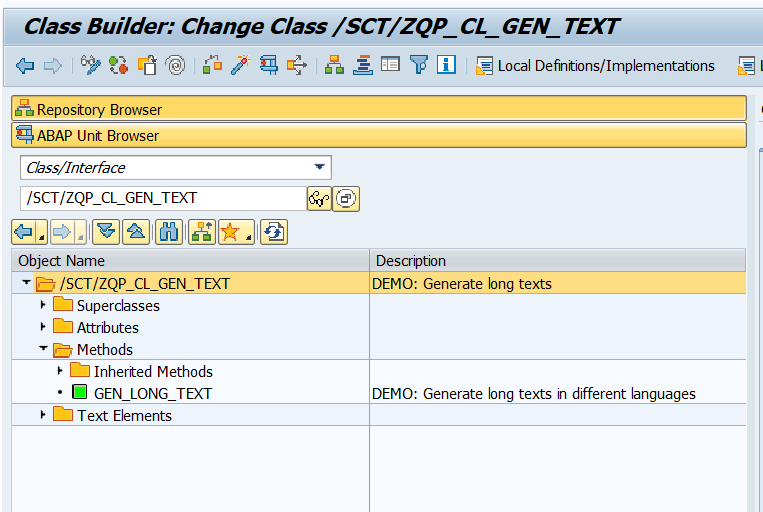The height and width of the screenshot is (512, 763).
Task: Expand the Superclasses folder
Action: (x=43, y=305)
